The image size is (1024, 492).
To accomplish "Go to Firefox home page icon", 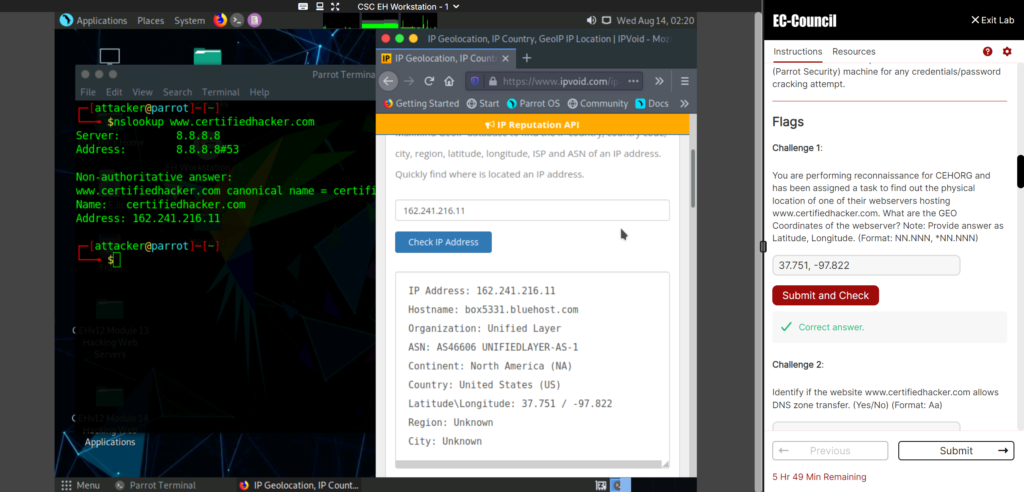I will click(x=449, y=81).
